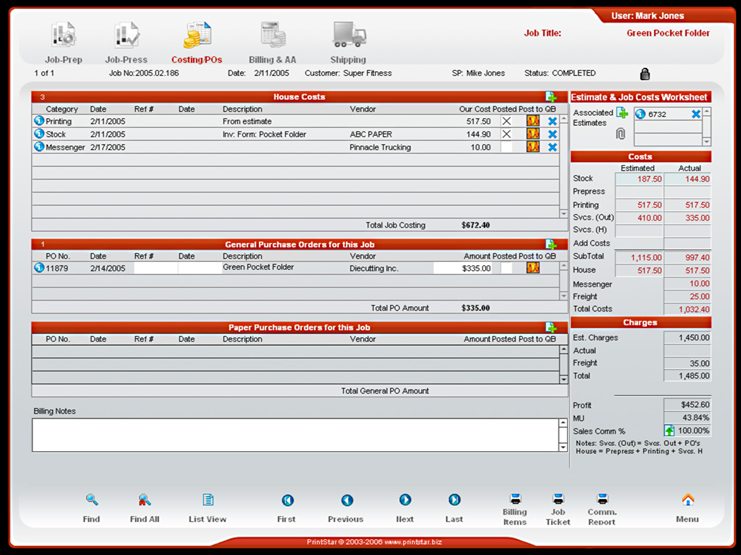Viewport: 741px width, 555px height.
Task: Open details for the Stock cost row
Action: click(x=39, y=134)
